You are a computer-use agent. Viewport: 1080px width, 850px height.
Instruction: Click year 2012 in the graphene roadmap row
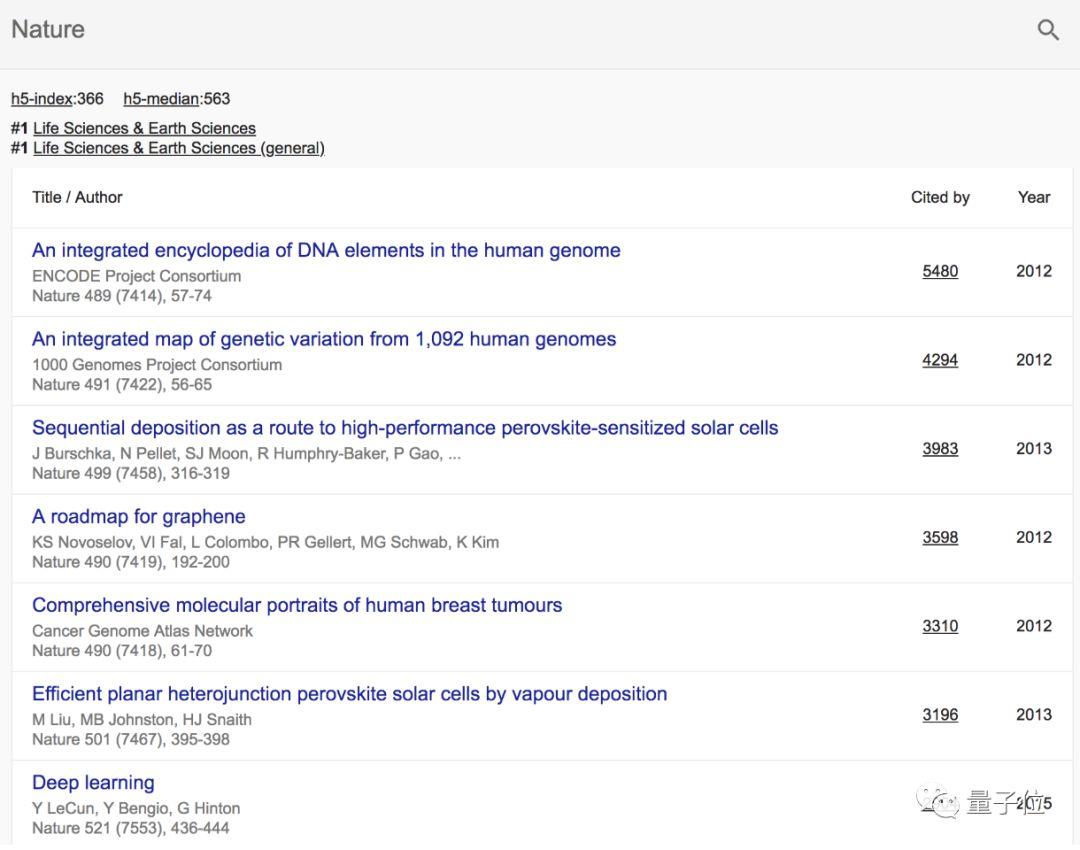click(1034, 537)
